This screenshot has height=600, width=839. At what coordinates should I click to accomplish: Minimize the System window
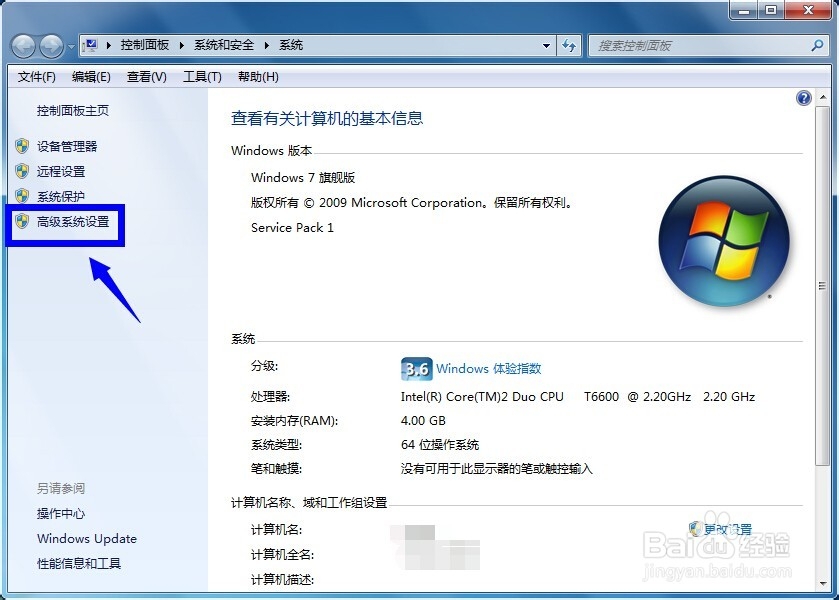[x=744, y=10]
